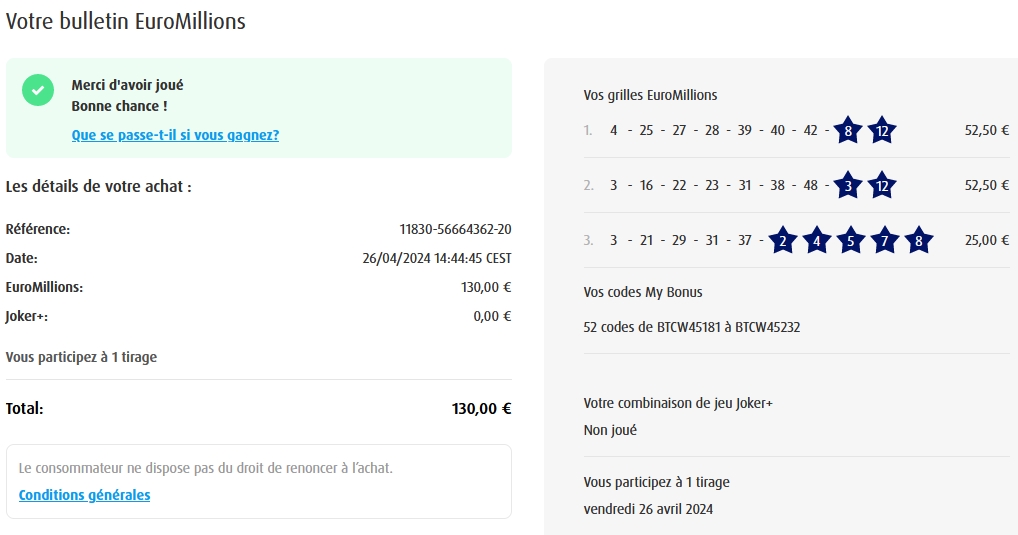1018x535 pixels.
Task: Click the My Bonus codes range text
Action: 691,327
